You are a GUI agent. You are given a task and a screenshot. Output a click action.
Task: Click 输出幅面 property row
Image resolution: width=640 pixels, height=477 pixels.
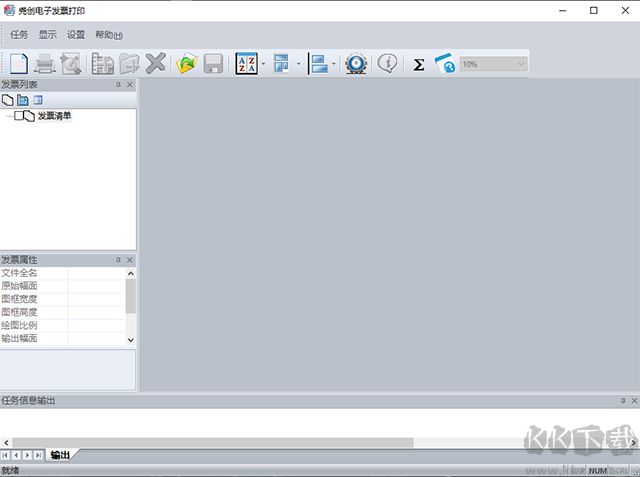pyautogui.click(x=63, y=338)
